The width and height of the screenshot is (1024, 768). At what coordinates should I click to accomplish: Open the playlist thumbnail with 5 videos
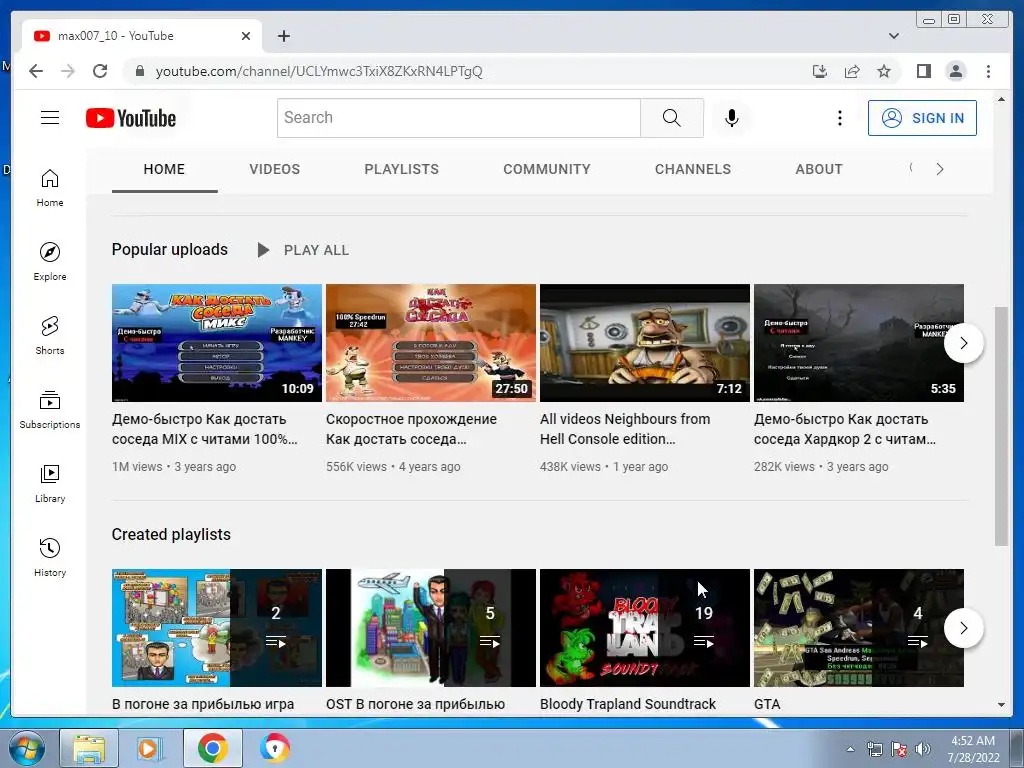431,628
